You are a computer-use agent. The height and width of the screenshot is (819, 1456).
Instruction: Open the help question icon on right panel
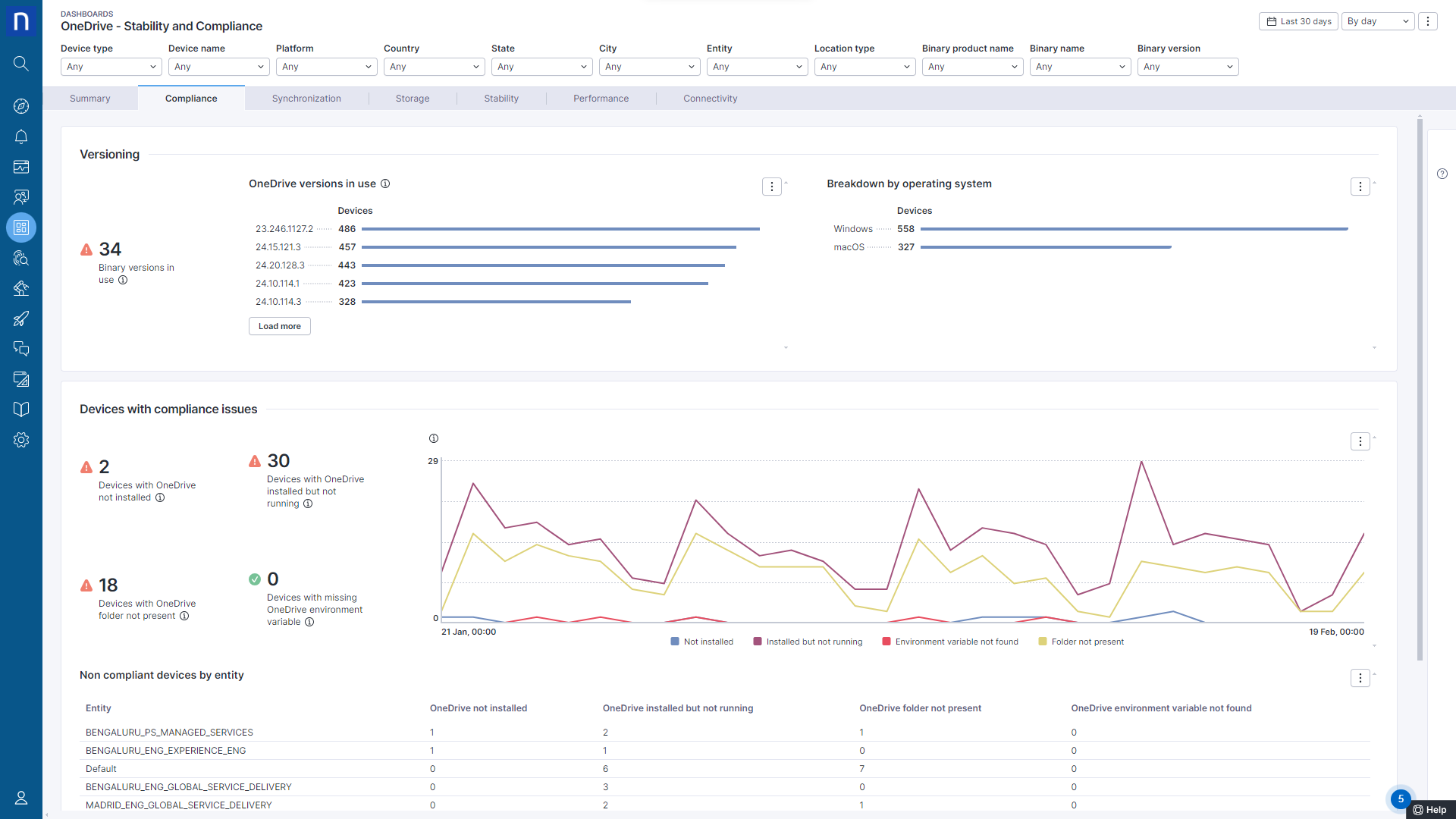1442,174
